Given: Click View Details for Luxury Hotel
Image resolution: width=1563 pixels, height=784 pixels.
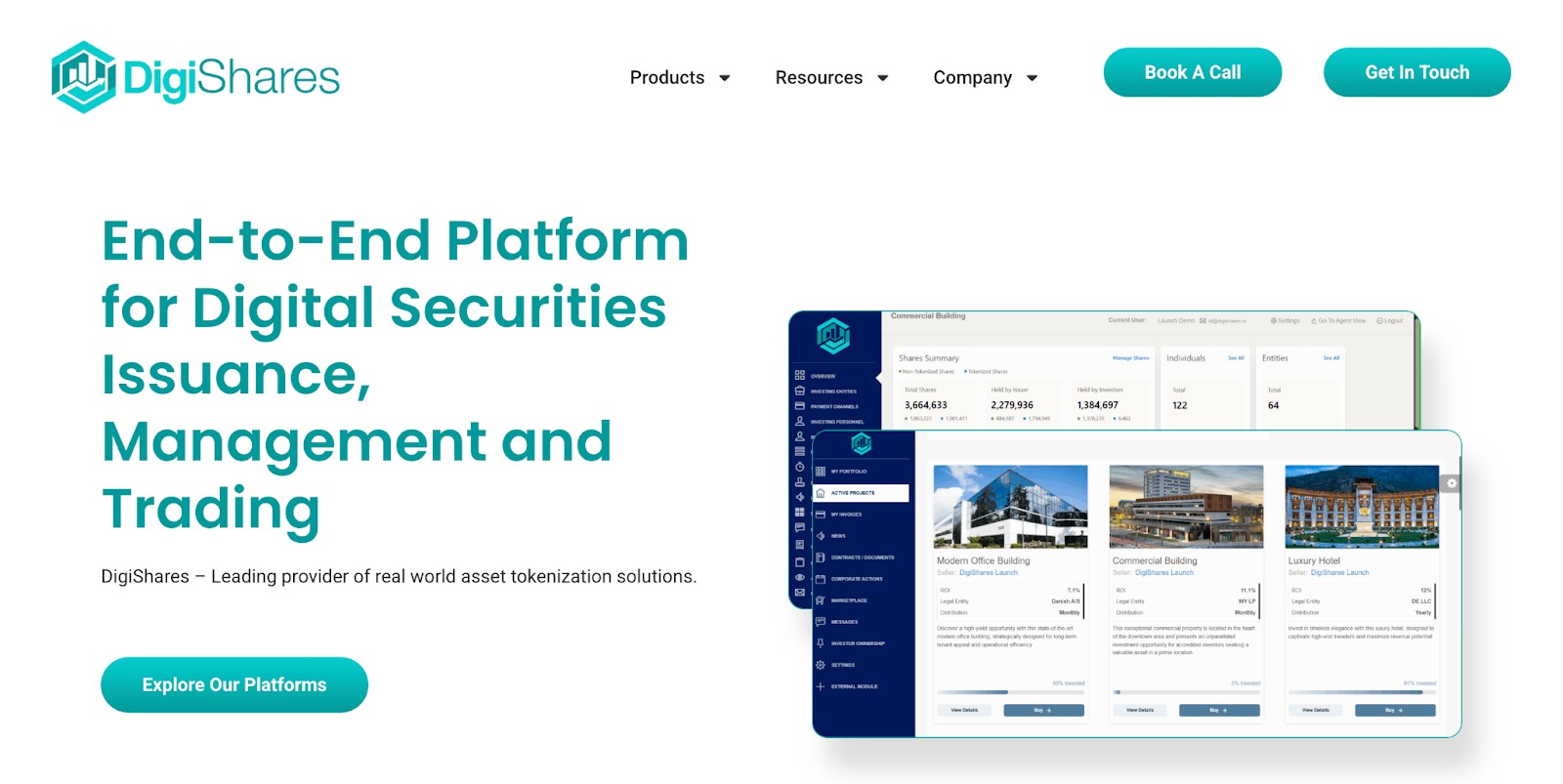Looking at the screenshot, I should point(1316,710).
